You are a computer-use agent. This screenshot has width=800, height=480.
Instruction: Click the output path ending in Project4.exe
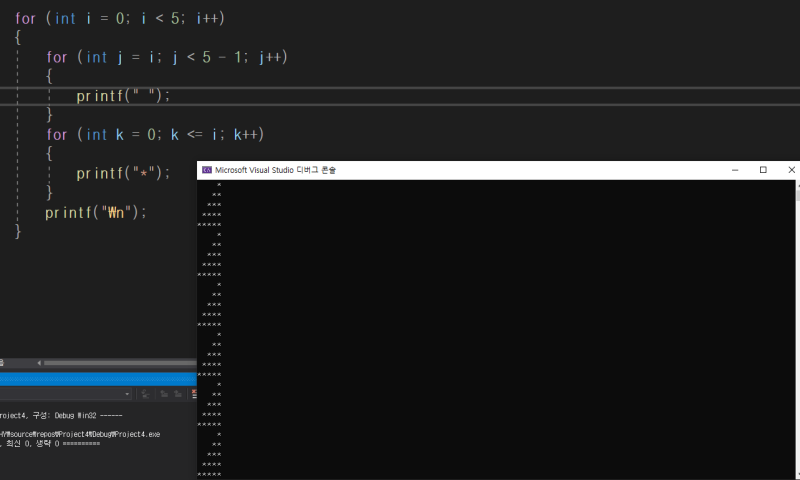click(x=80, y=434)
